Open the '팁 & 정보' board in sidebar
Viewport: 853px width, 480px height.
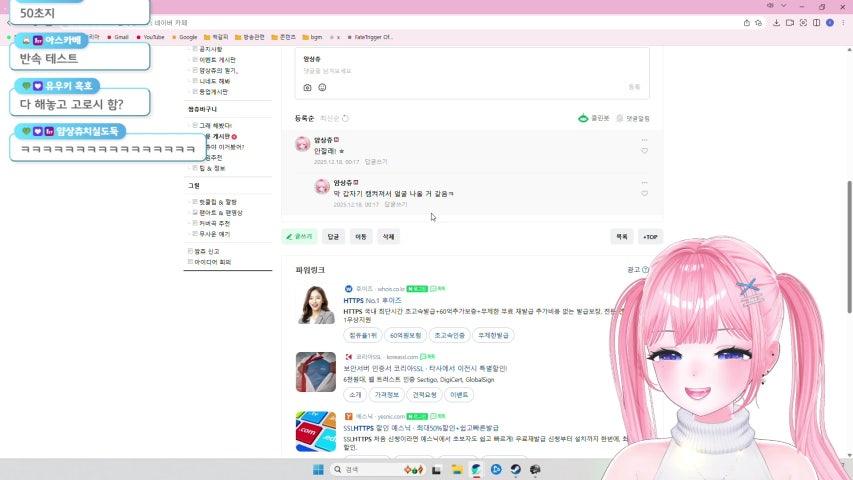[x=212, y=168]
